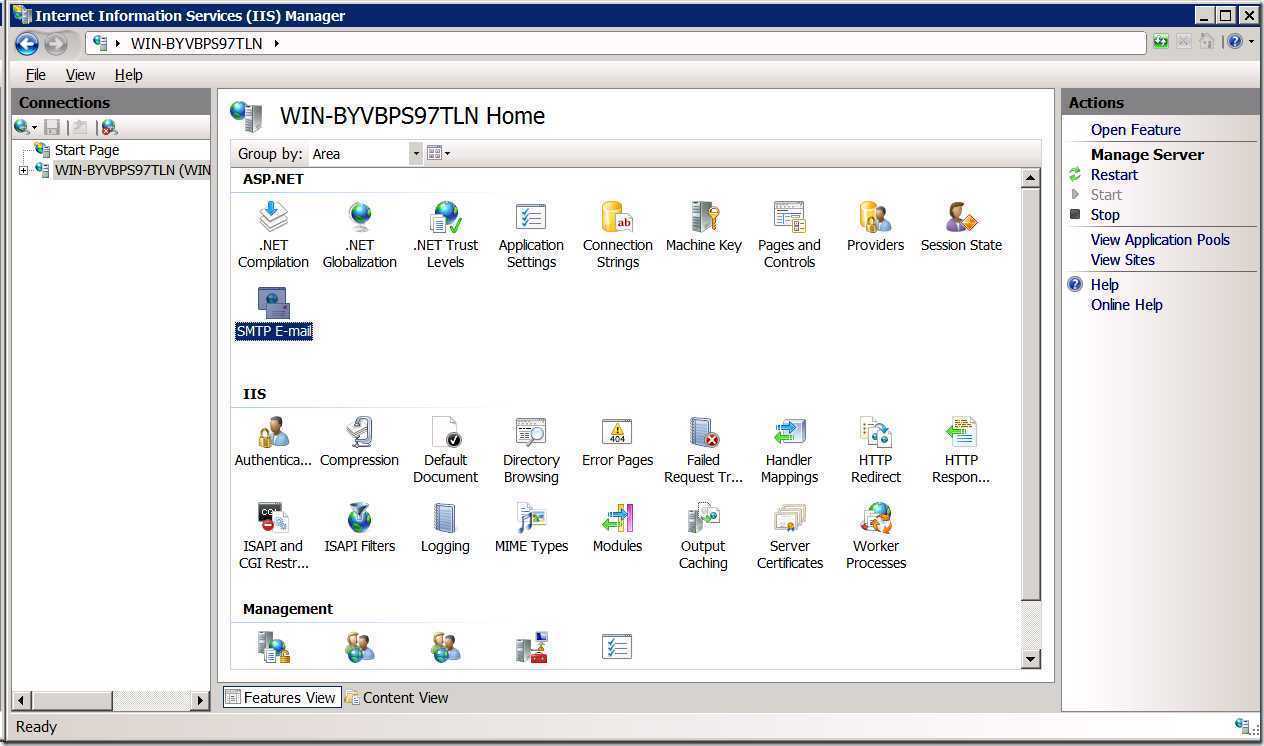
Task: Click Help link in Actions pane
Action: 1104,285
